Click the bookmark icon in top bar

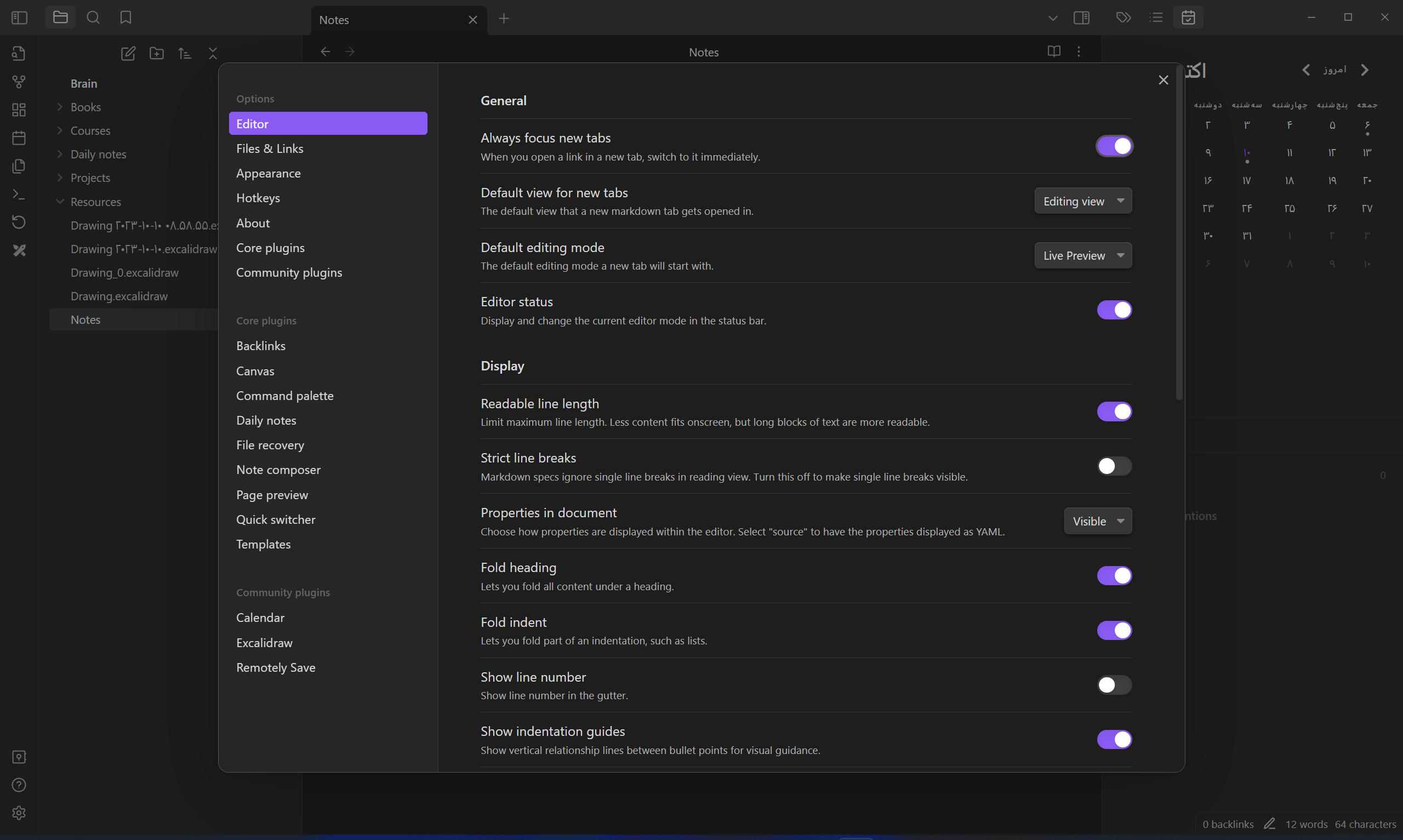(126, 18)
